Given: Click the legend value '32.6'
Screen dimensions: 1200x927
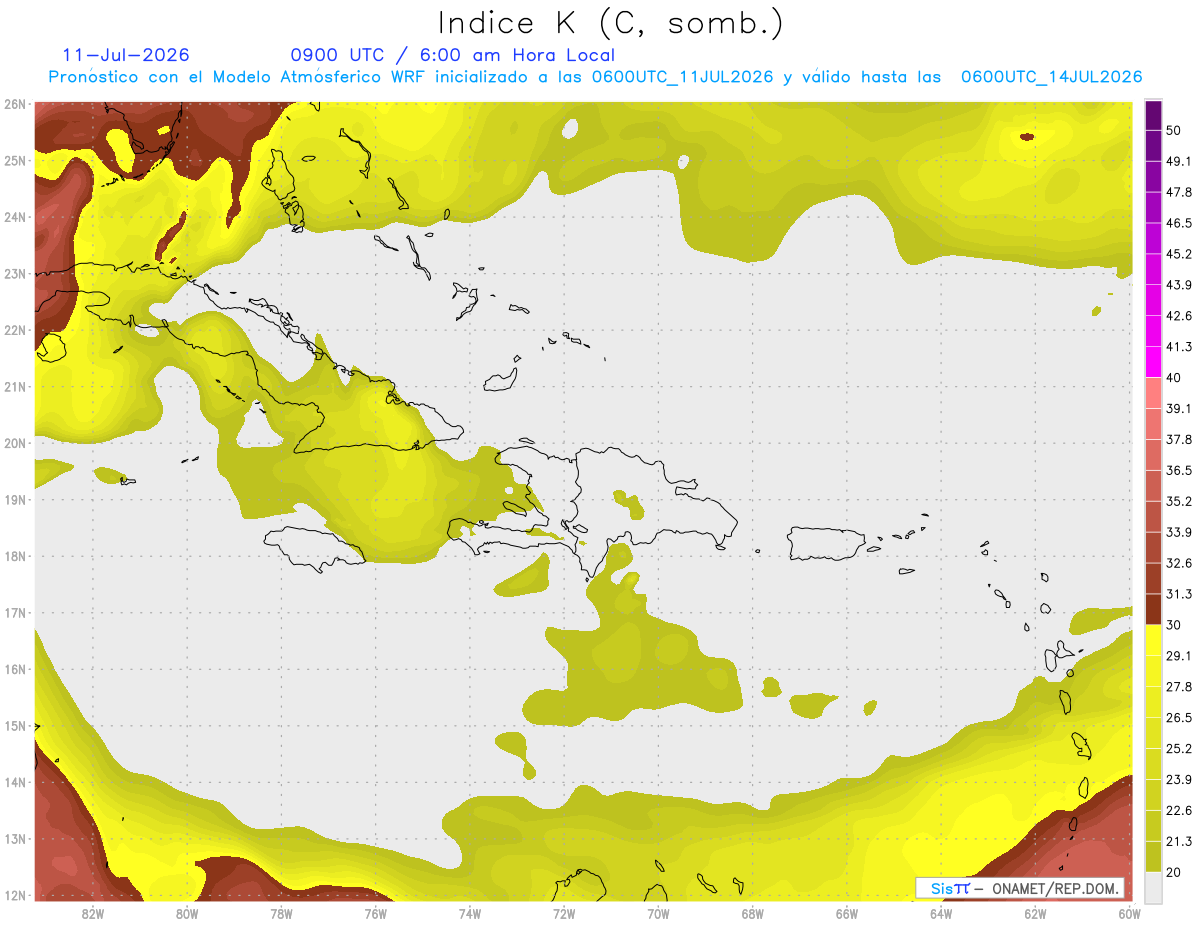Looking at the screenshot, I should click(1178, 563).
